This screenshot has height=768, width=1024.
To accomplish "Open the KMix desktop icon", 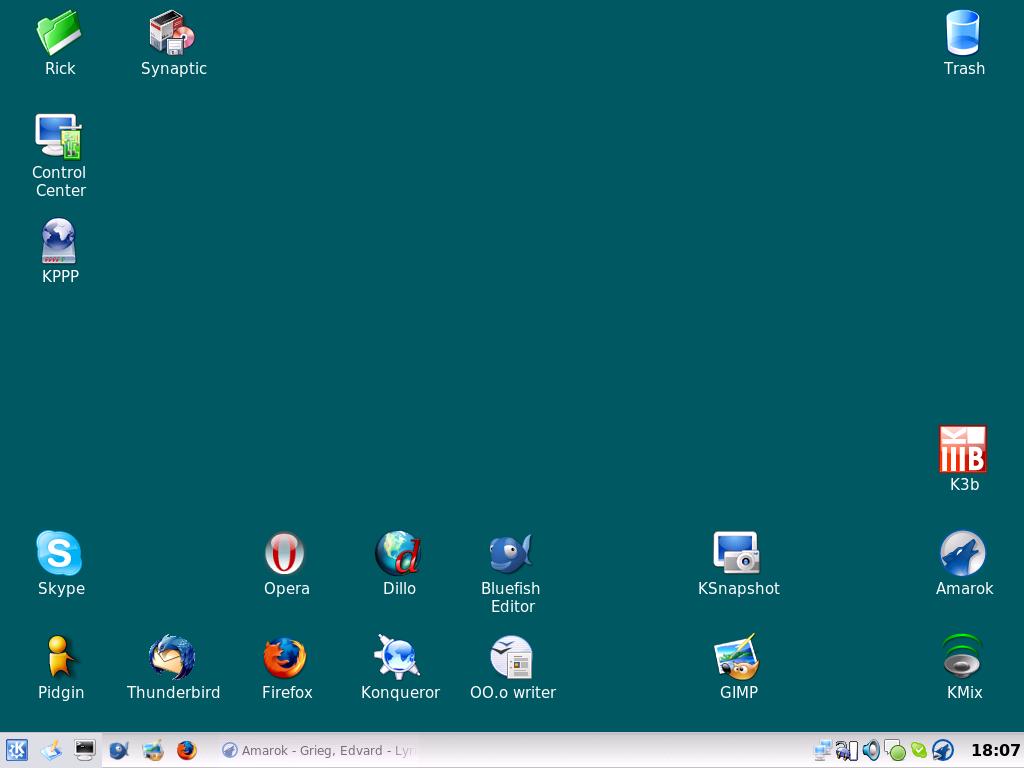I will point(963,657).
